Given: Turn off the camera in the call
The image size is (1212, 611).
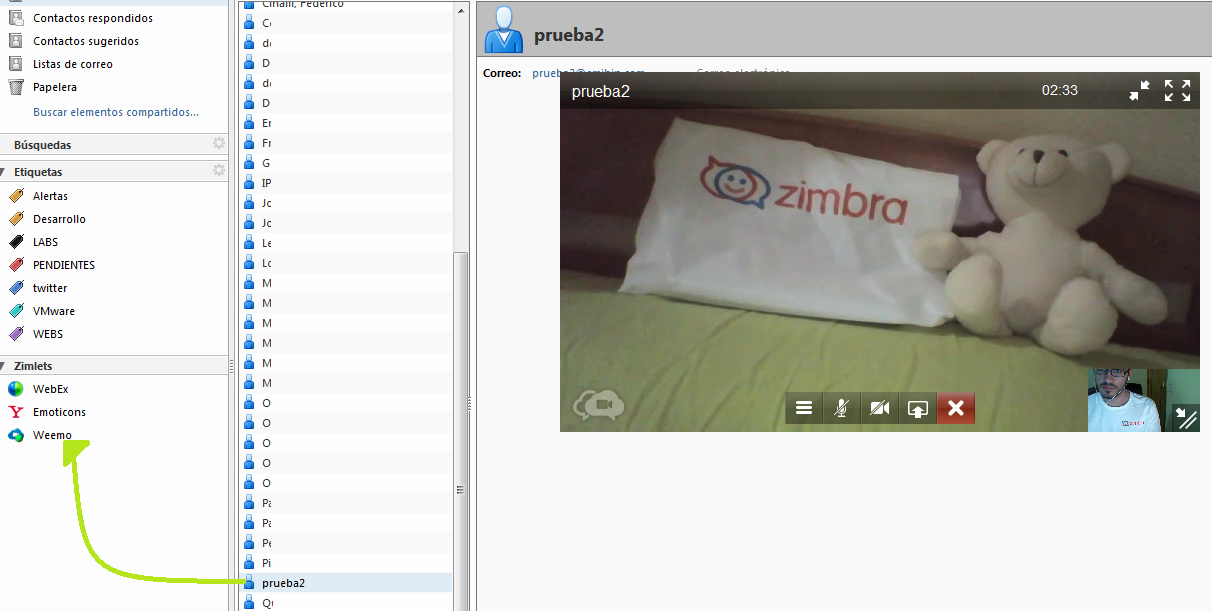Looking at the screenshot, I should (880, 408).
